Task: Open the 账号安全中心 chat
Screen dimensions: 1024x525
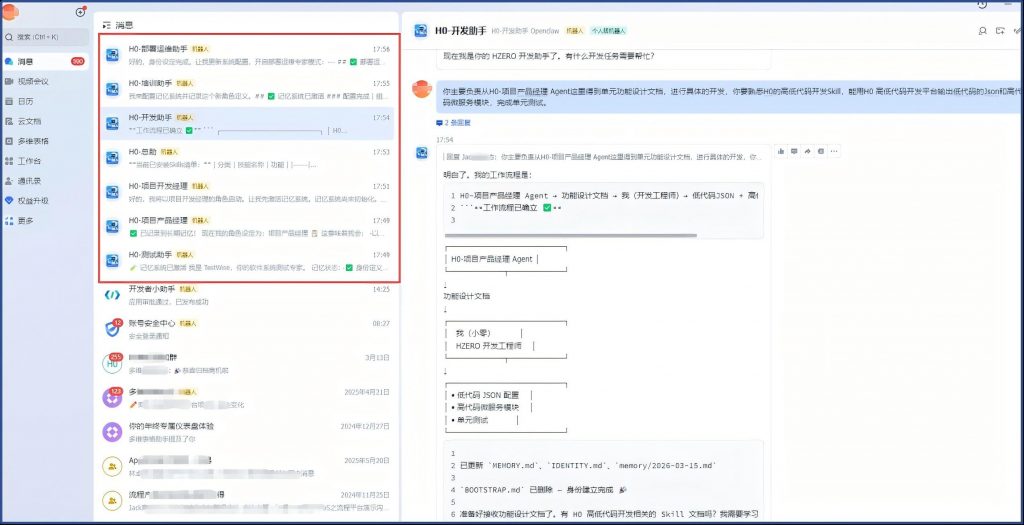Action: pyautogui.click(x=248, y=329)
